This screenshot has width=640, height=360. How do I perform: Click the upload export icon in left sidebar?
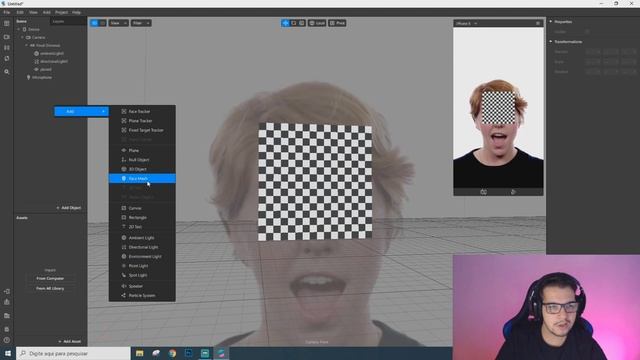[7, 302]
